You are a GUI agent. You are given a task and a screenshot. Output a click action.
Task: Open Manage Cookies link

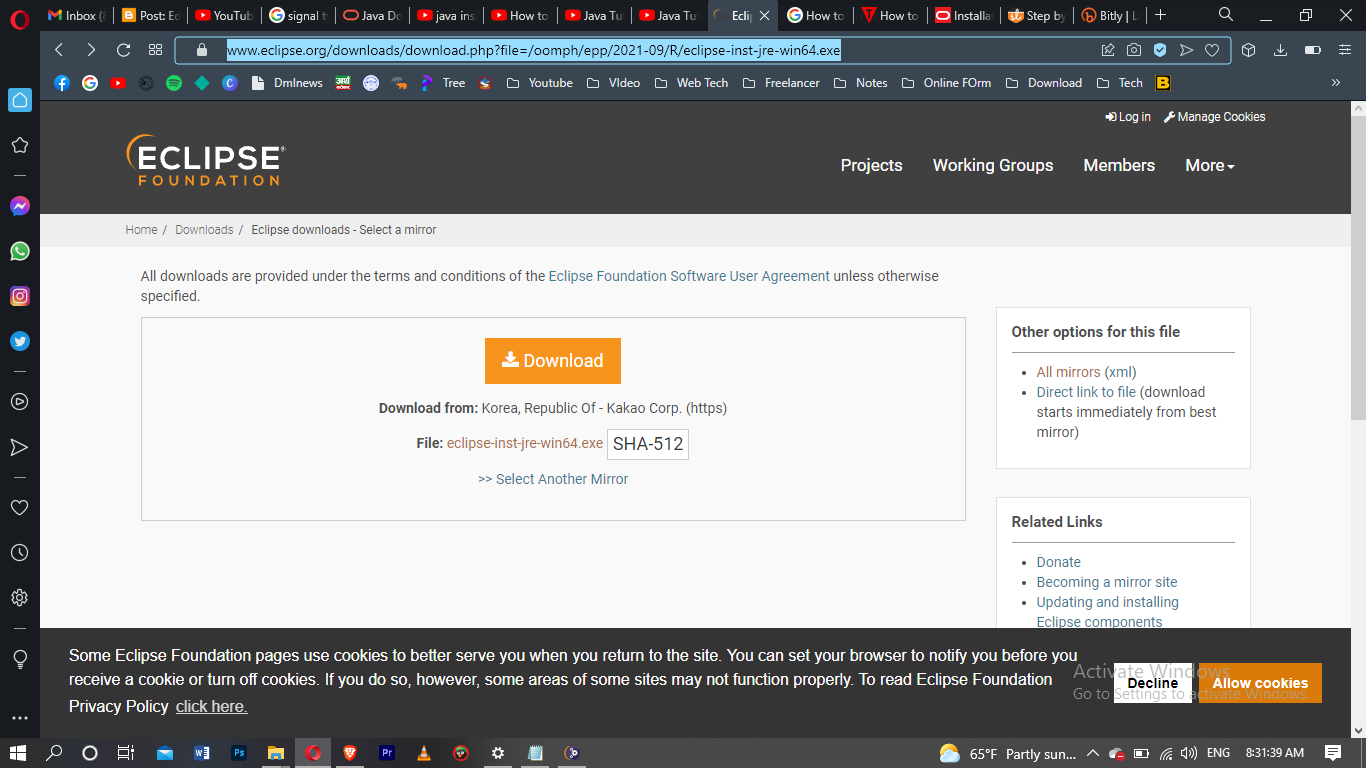click(x=1215, y=117)
